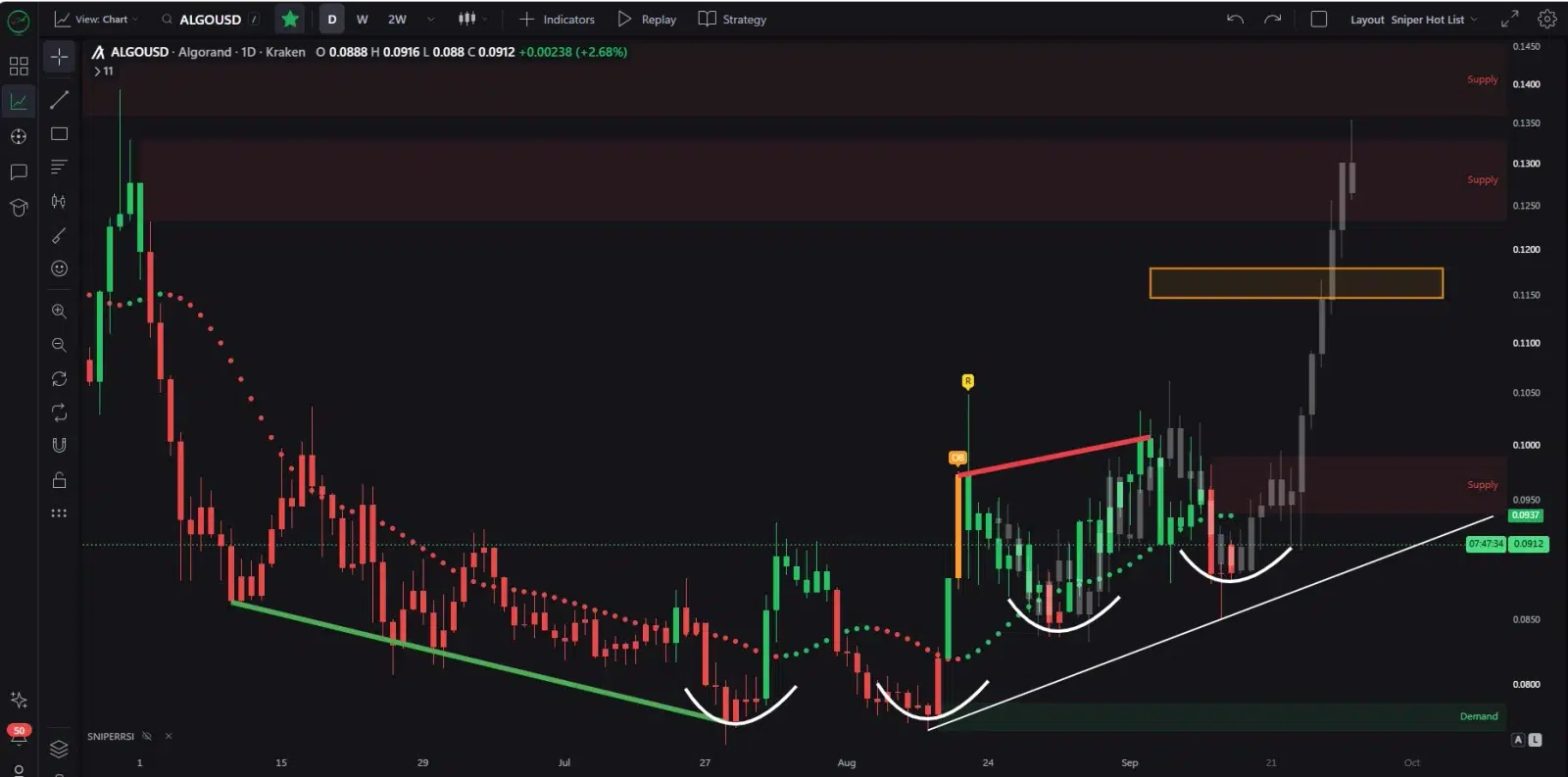Click the loop repeat arrows icon
This screenshot has width=1568, height=777.
pyautogui.click(x=59, y=413)
